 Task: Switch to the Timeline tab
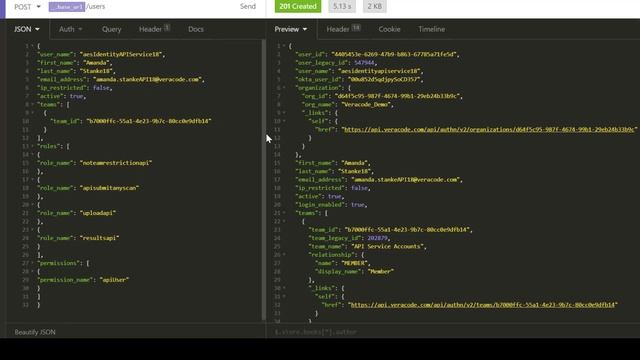click(431, 29)
